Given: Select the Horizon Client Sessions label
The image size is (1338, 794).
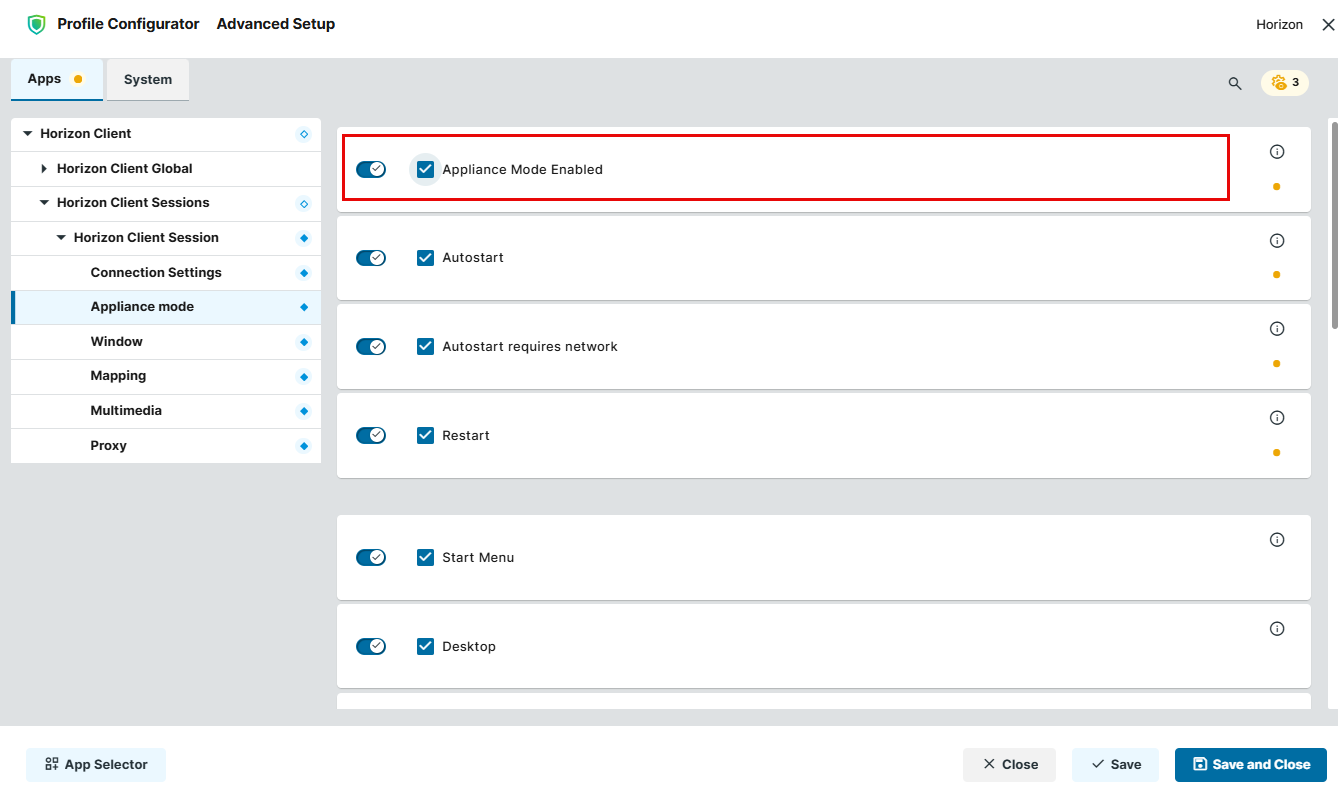Looking at the screenshot, I should point(133,203).
